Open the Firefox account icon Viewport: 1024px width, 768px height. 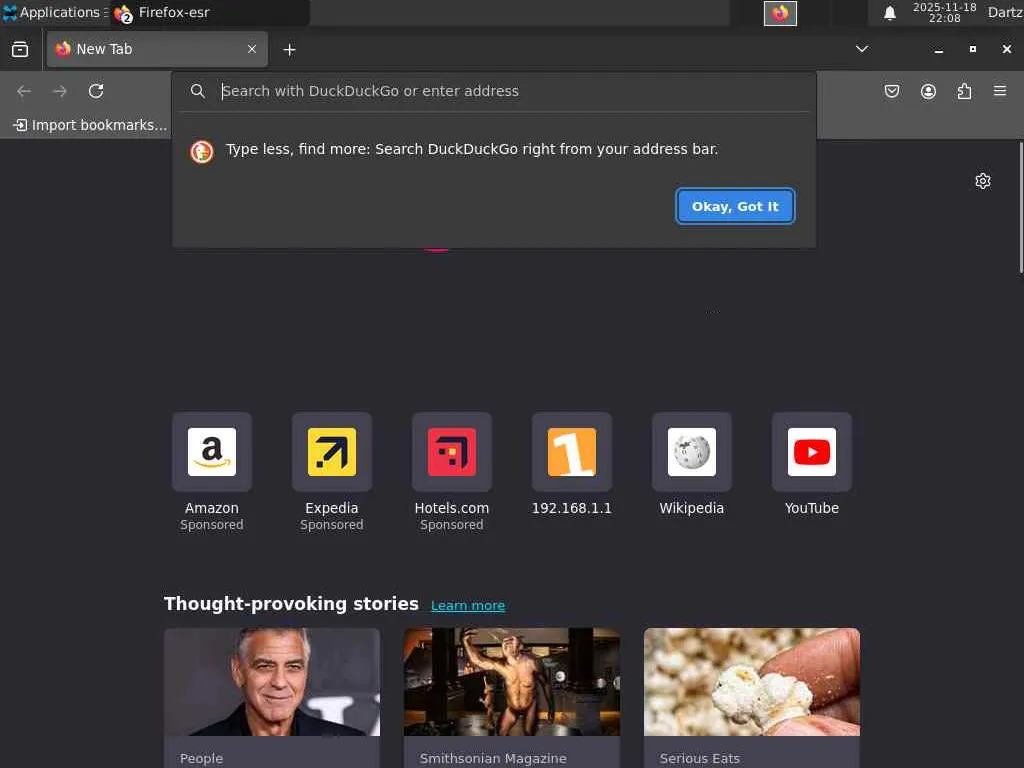click(928, 91)
